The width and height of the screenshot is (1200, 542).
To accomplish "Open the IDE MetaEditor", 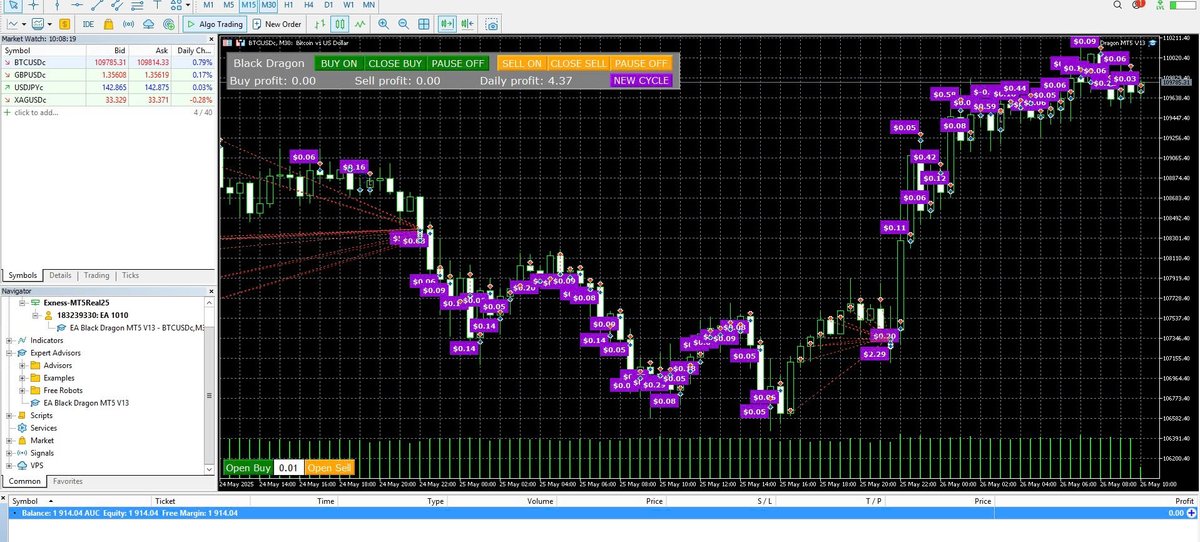I will (89, 23).
